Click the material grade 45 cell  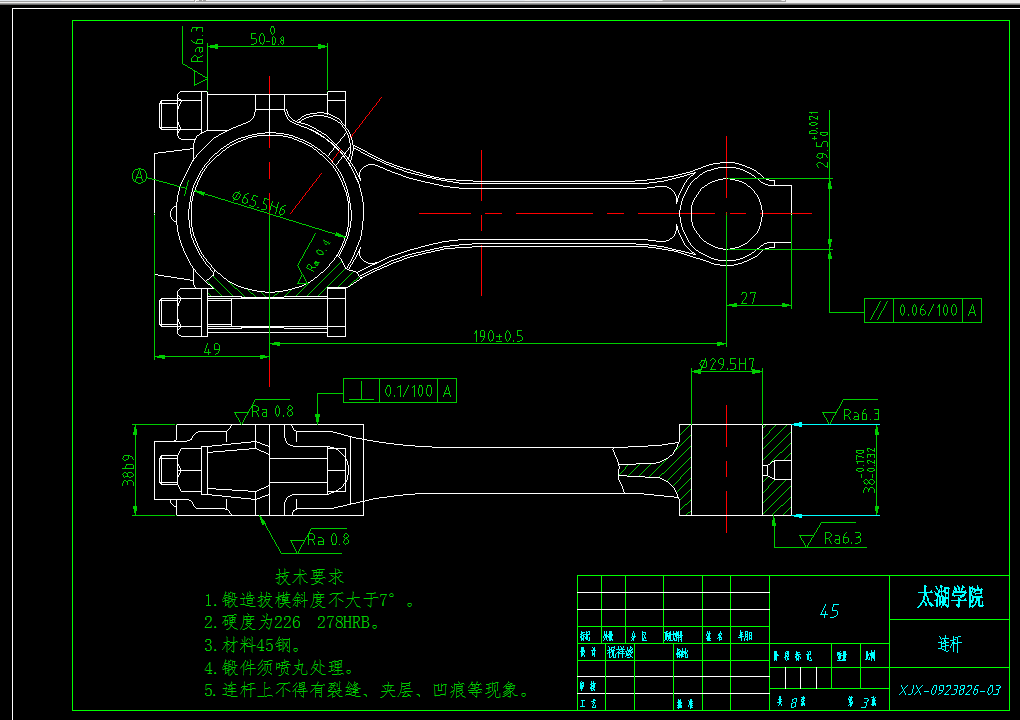click(x=829, y=611)
